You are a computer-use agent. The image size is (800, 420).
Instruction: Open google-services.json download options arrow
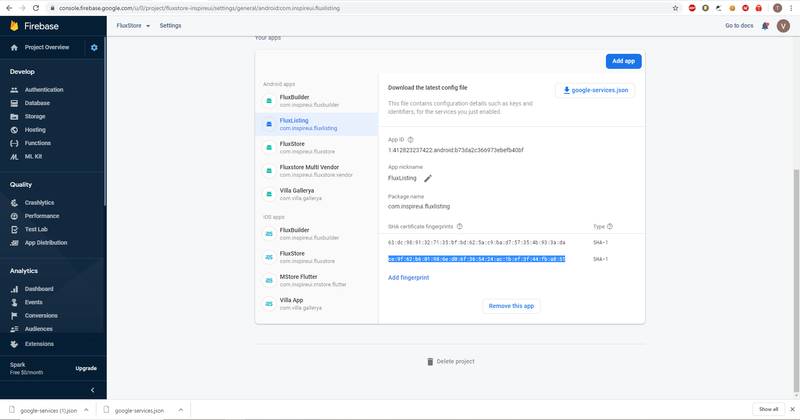pos(181,410)
